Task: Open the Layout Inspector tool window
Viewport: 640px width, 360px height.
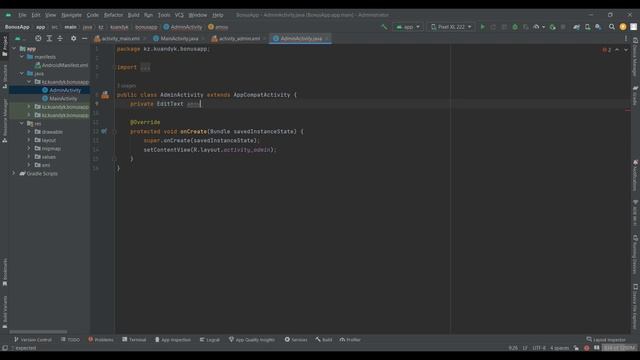Action: click(x=606, y=340)
